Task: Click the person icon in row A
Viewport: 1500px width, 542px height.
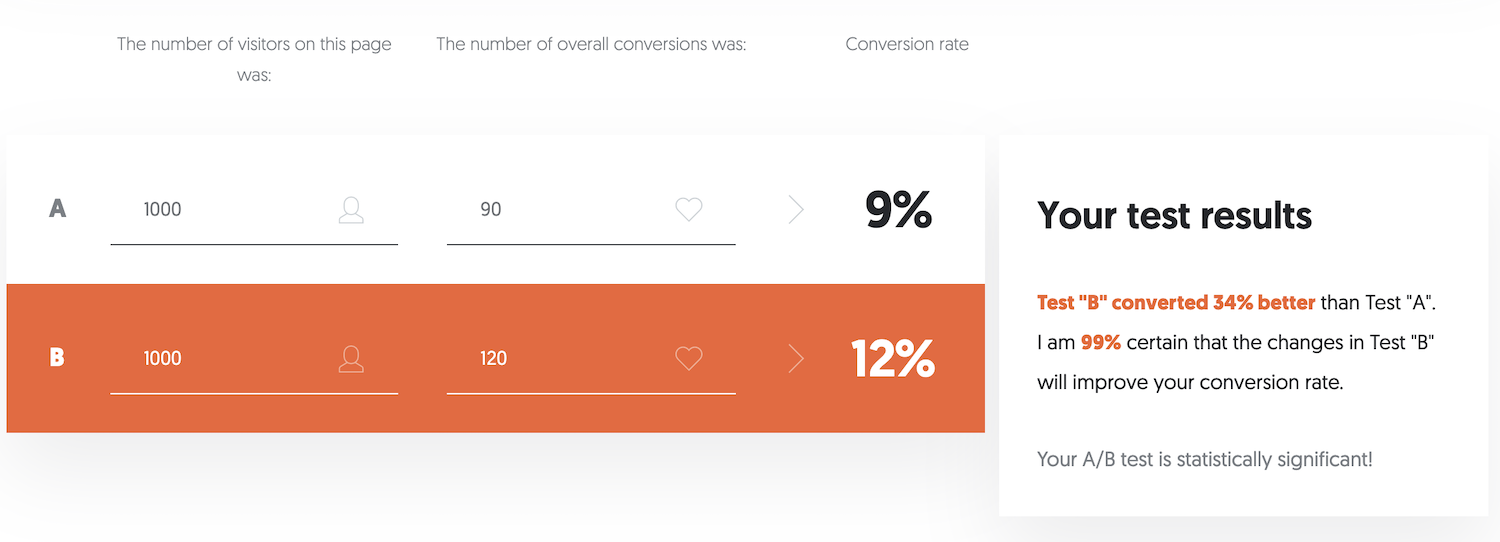Action: 351,209
